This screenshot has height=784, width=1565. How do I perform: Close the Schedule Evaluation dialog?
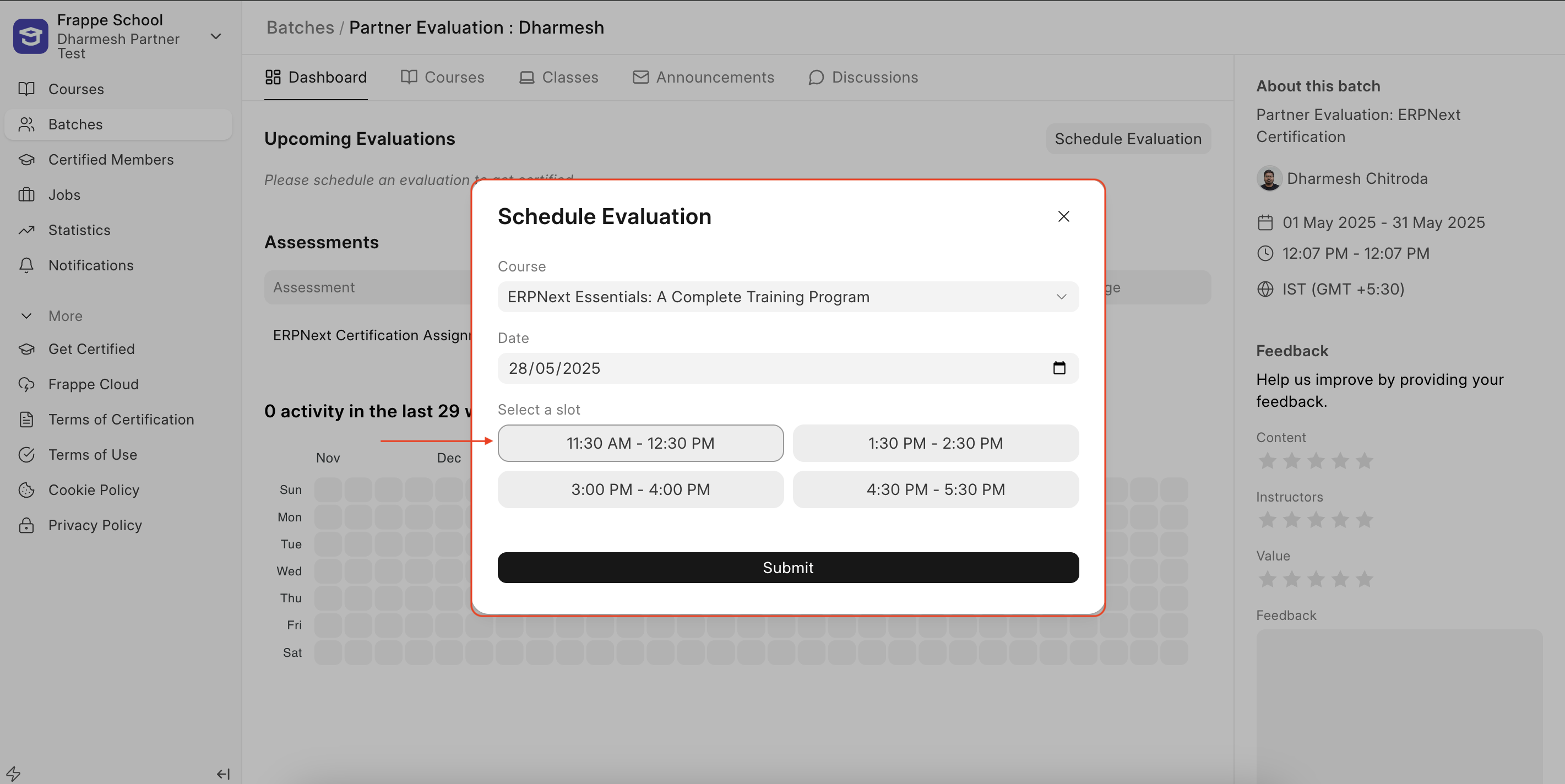pos(1063,217)
